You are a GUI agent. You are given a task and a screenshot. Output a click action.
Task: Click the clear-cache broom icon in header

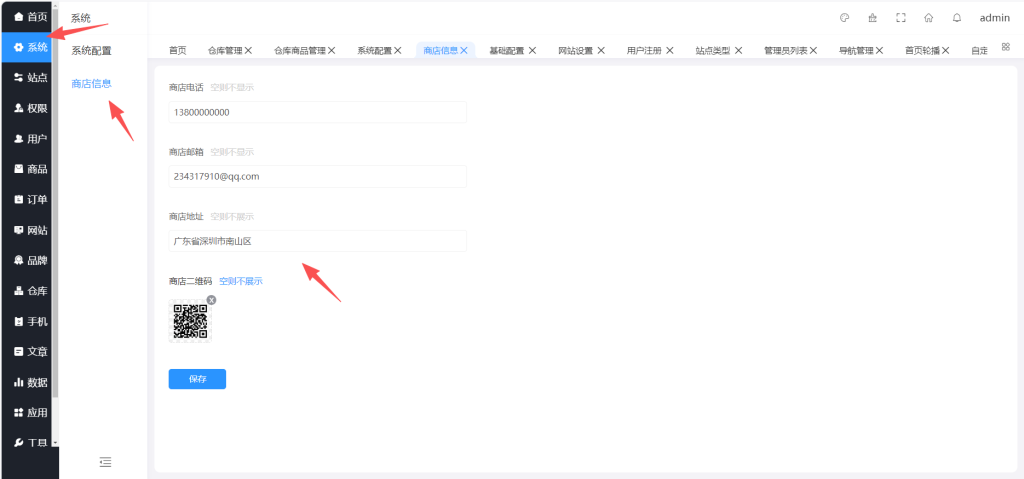point(872,18)
